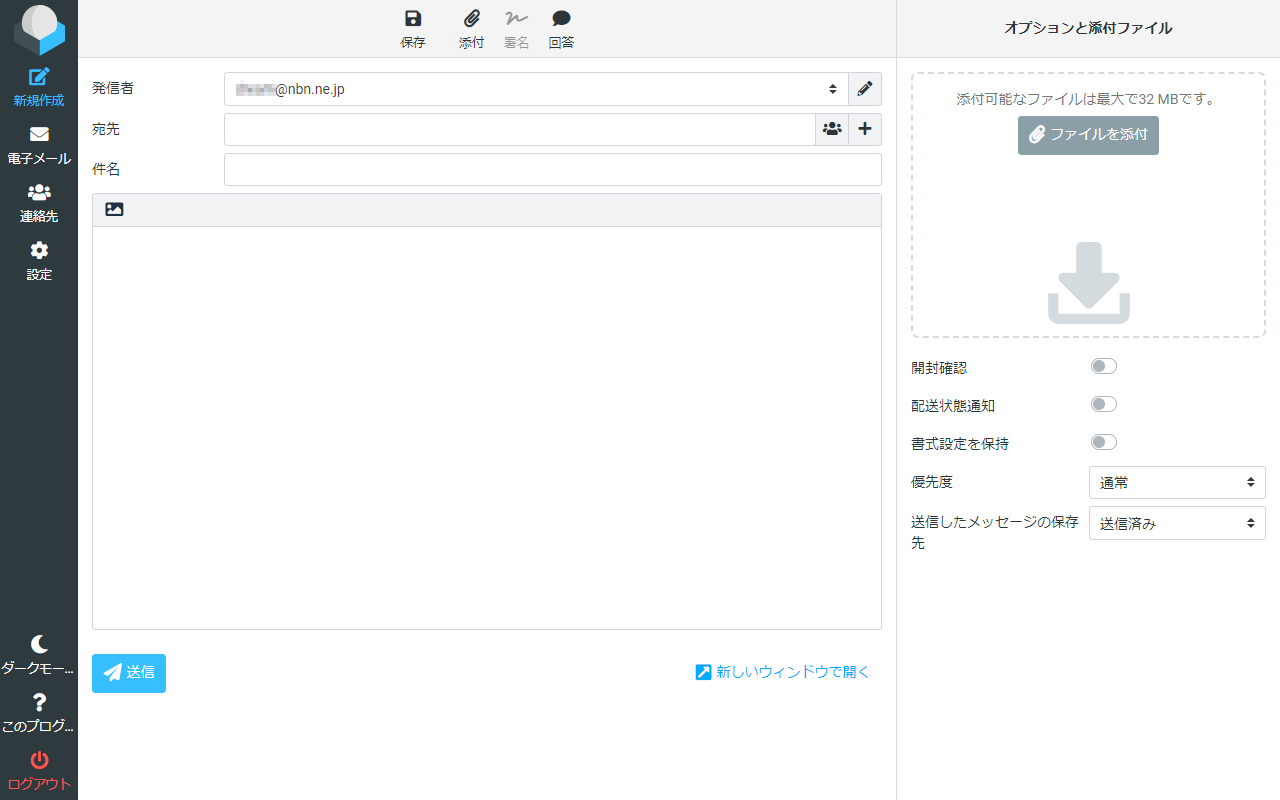Toggle 書式設定を保持 switch
Viewport: 1280px width, 800px height.
click(1104, 442)
